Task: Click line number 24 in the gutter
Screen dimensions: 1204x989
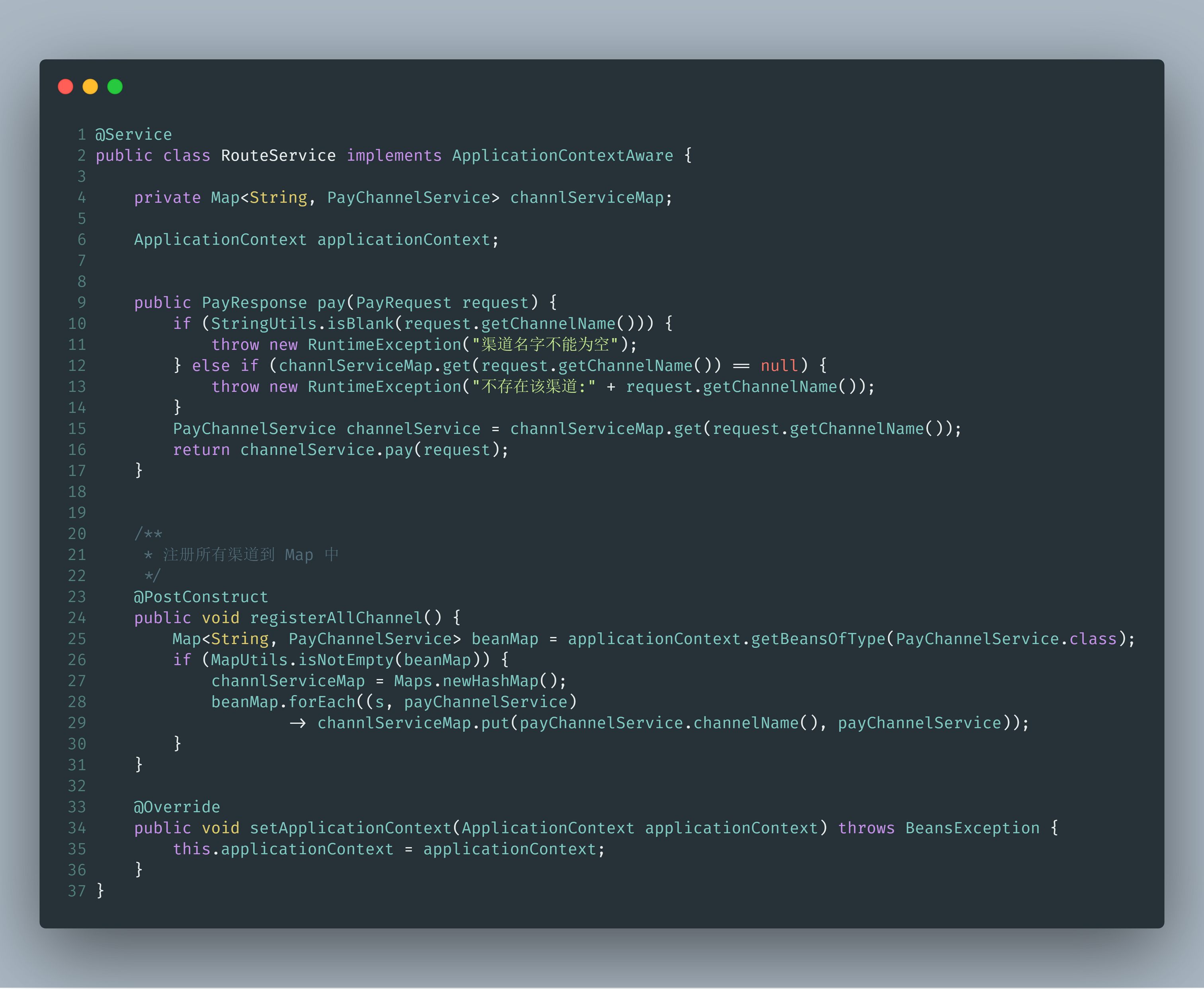Action: tap(77, 618)
